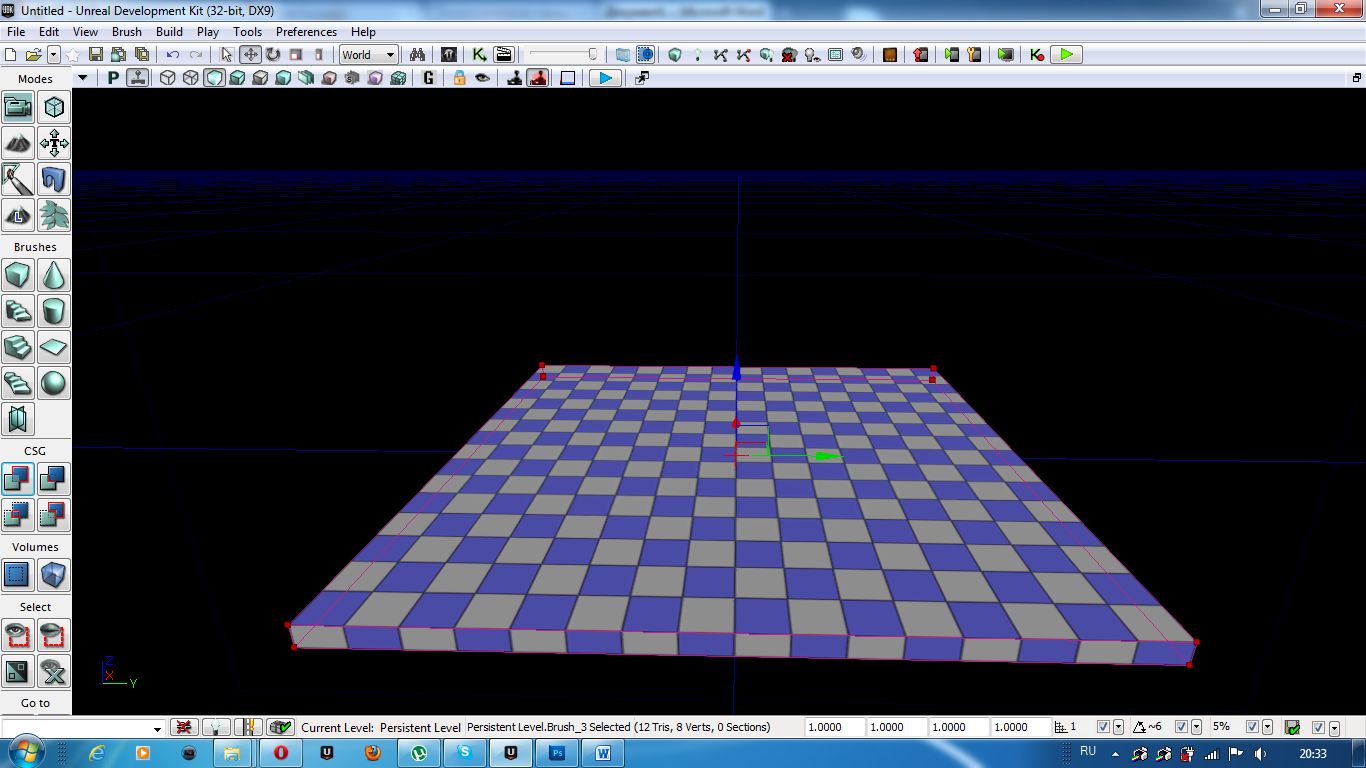Click Build Geometry cube icon
Image resolution: width=1366 pixels, height=768 pixels.
675,55
